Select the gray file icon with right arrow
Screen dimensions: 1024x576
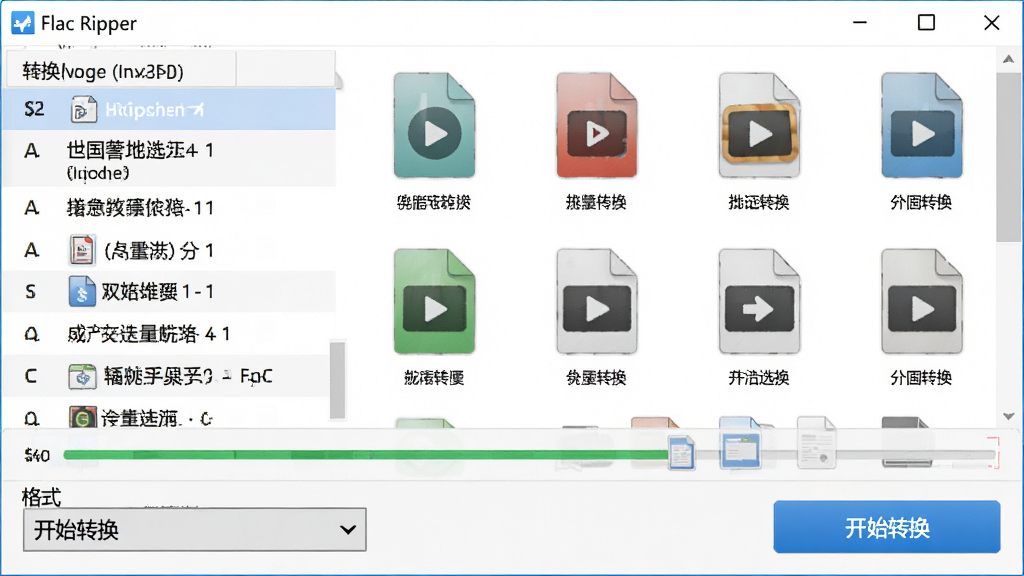(x=759, y=301)
